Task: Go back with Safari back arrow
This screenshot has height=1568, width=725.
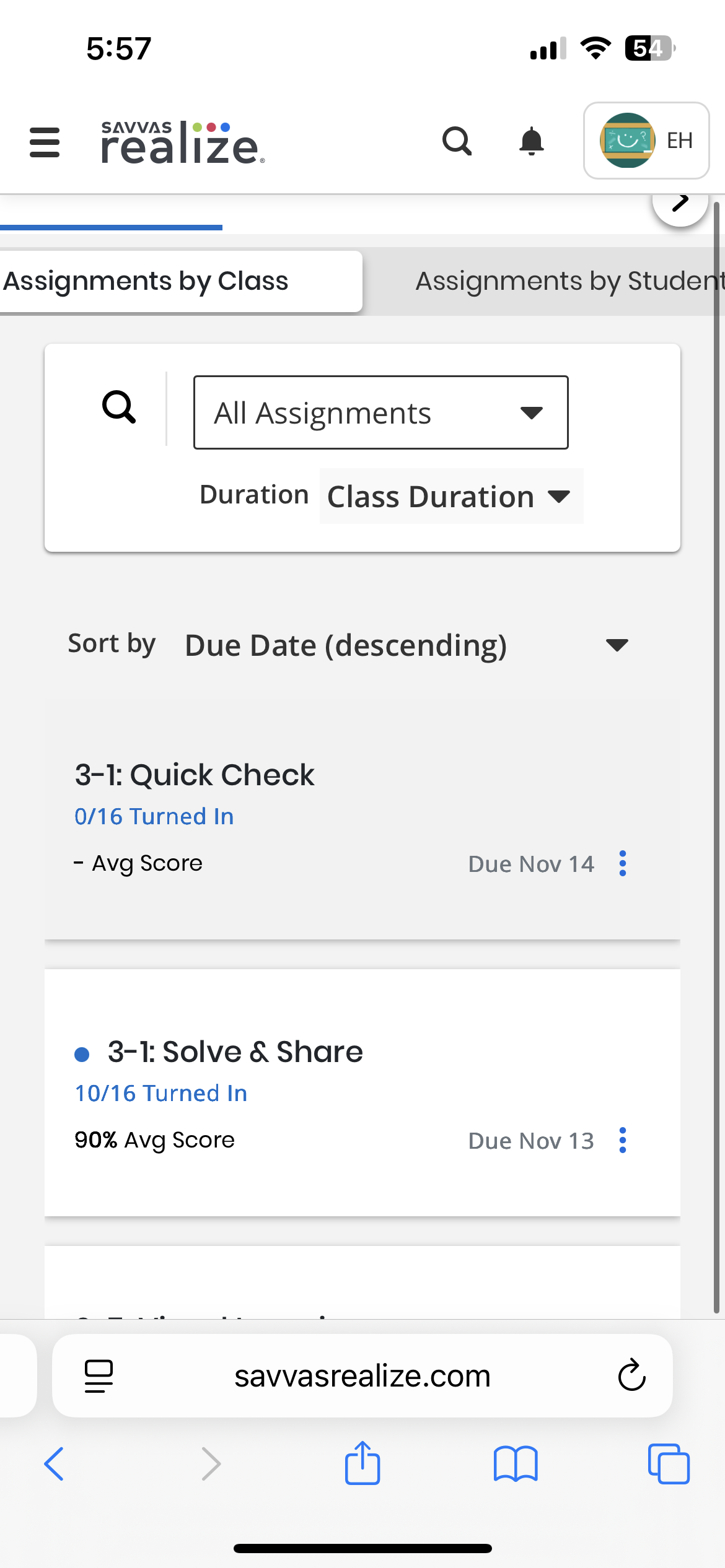Action: pyautogui.click(x=55, y=1464)
